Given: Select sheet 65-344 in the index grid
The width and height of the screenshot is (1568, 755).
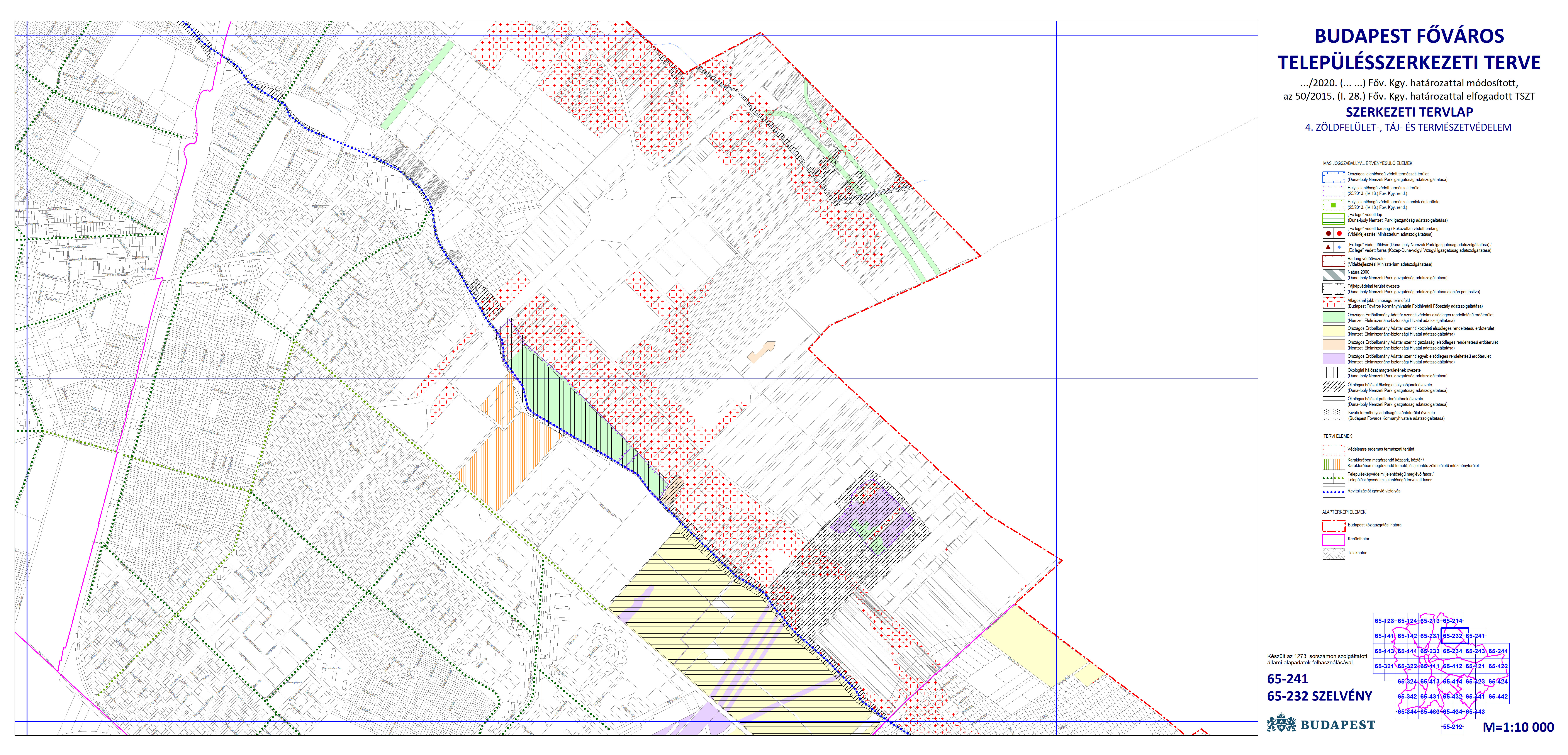Looking at the screenshot, I should (x=1407, y=712).
